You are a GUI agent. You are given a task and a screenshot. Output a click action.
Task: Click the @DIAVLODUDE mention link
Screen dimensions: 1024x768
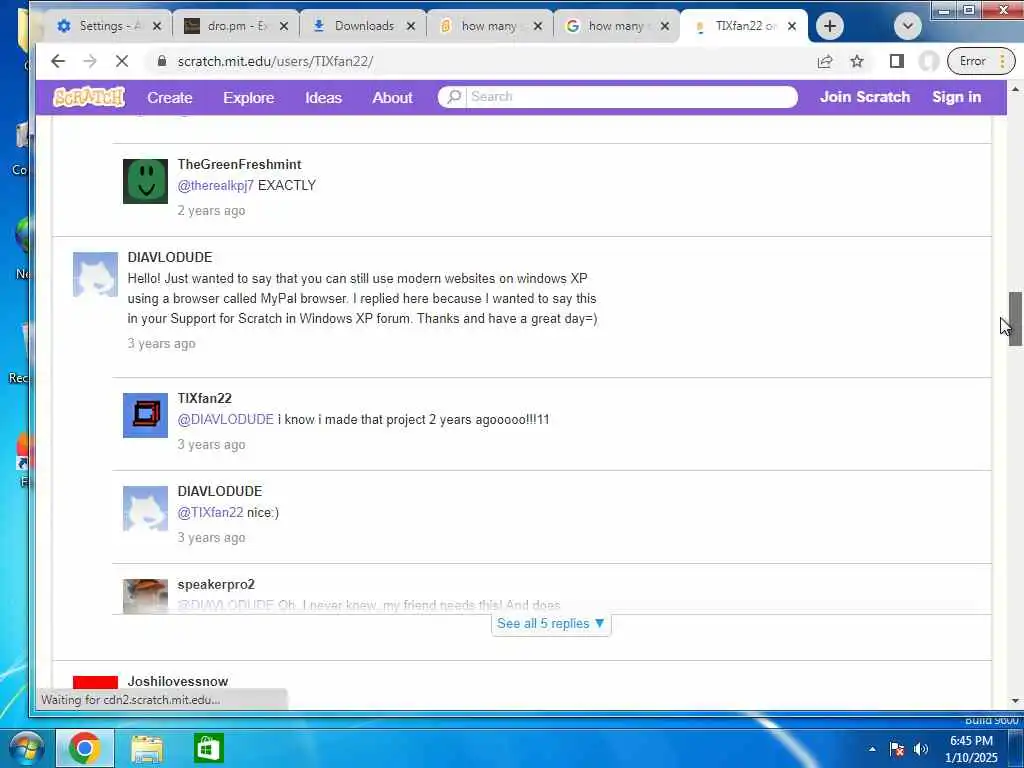coord(225,419)
